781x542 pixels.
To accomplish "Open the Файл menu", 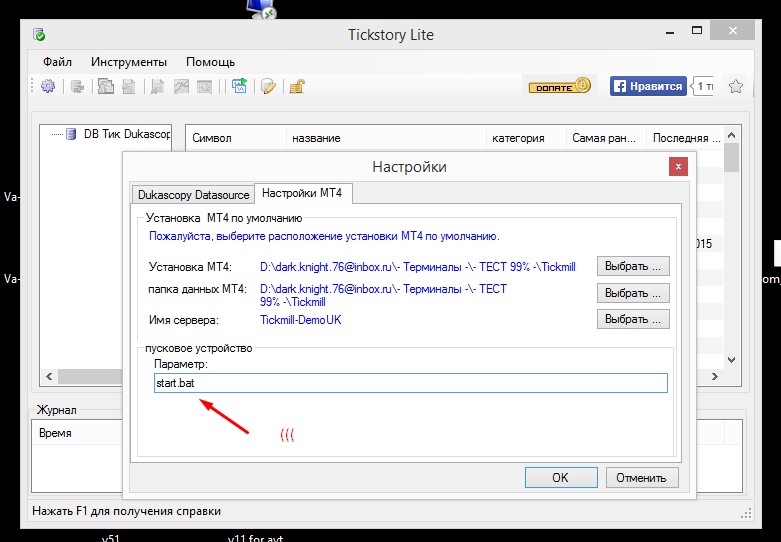I will coord(57,62).
